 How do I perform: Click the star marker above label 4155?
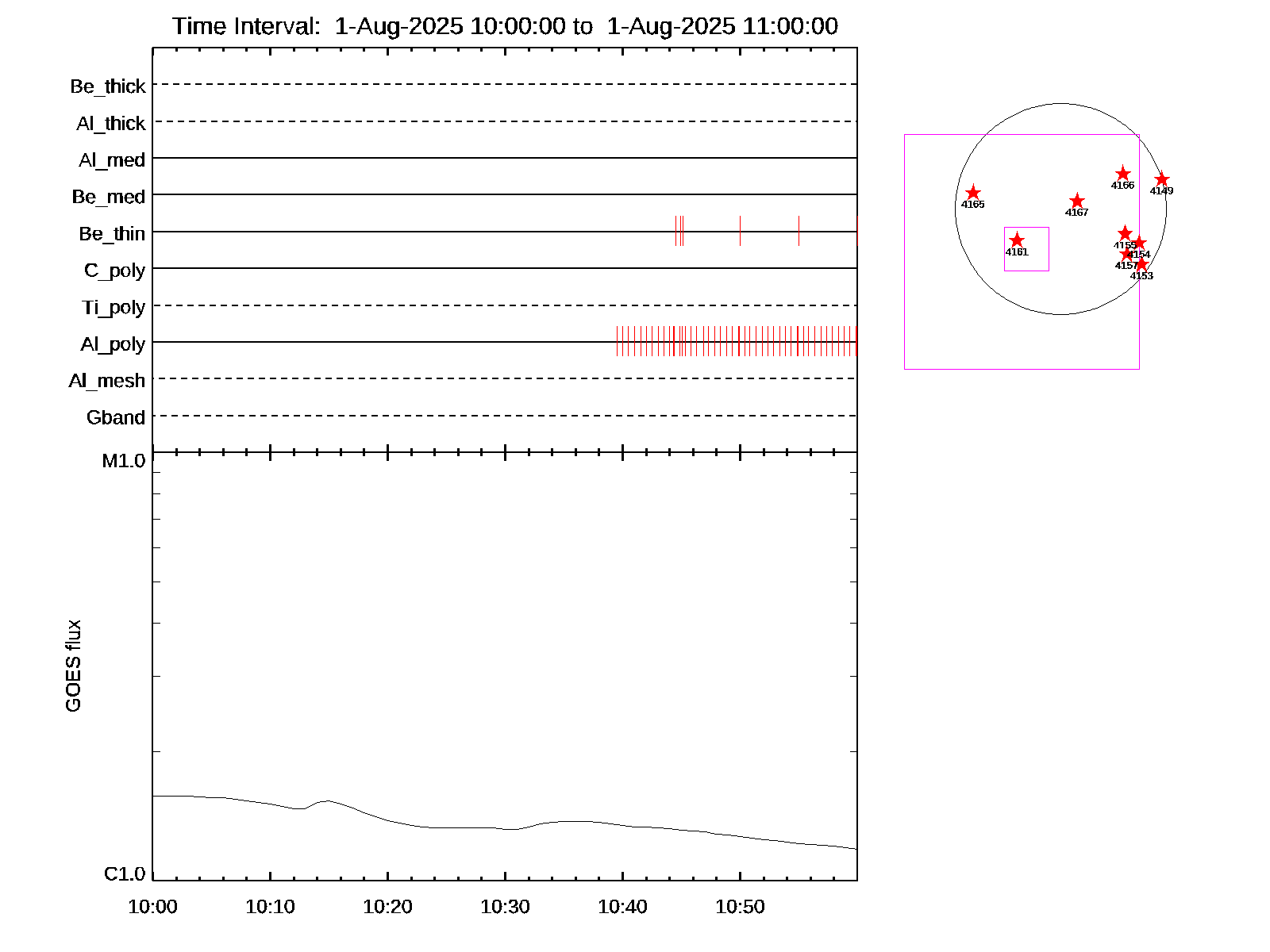[1124, 233]
